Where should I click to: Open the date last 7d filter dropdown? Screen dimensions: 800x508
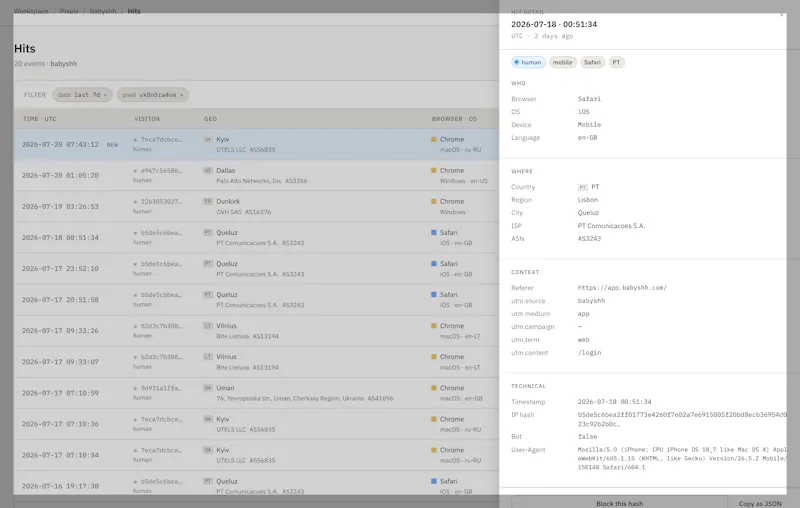(x=82, y=95)
